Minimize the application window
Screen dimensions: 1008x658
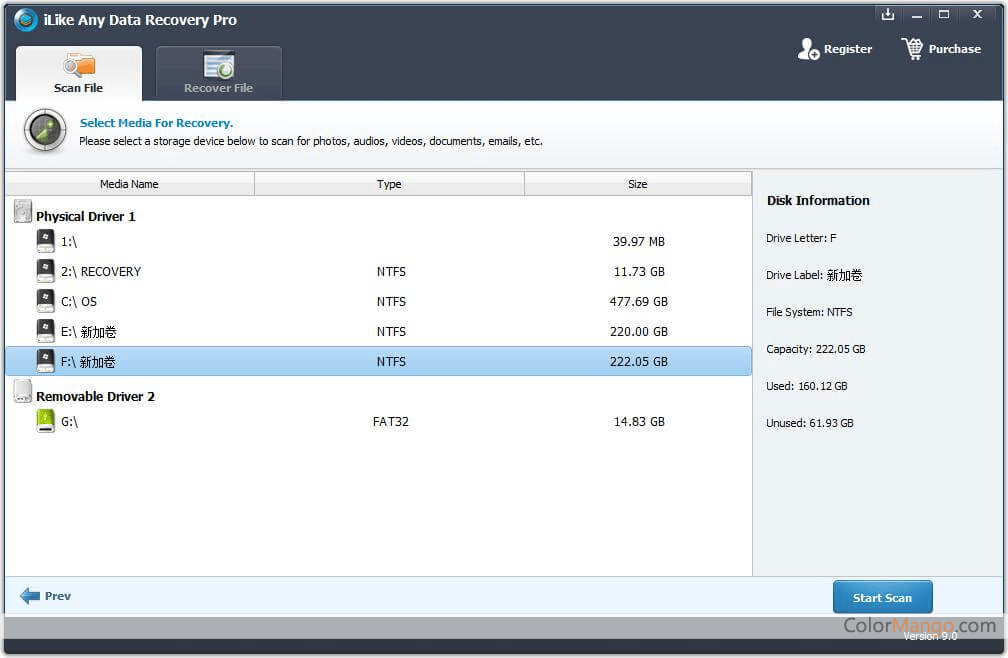[917, 14]
